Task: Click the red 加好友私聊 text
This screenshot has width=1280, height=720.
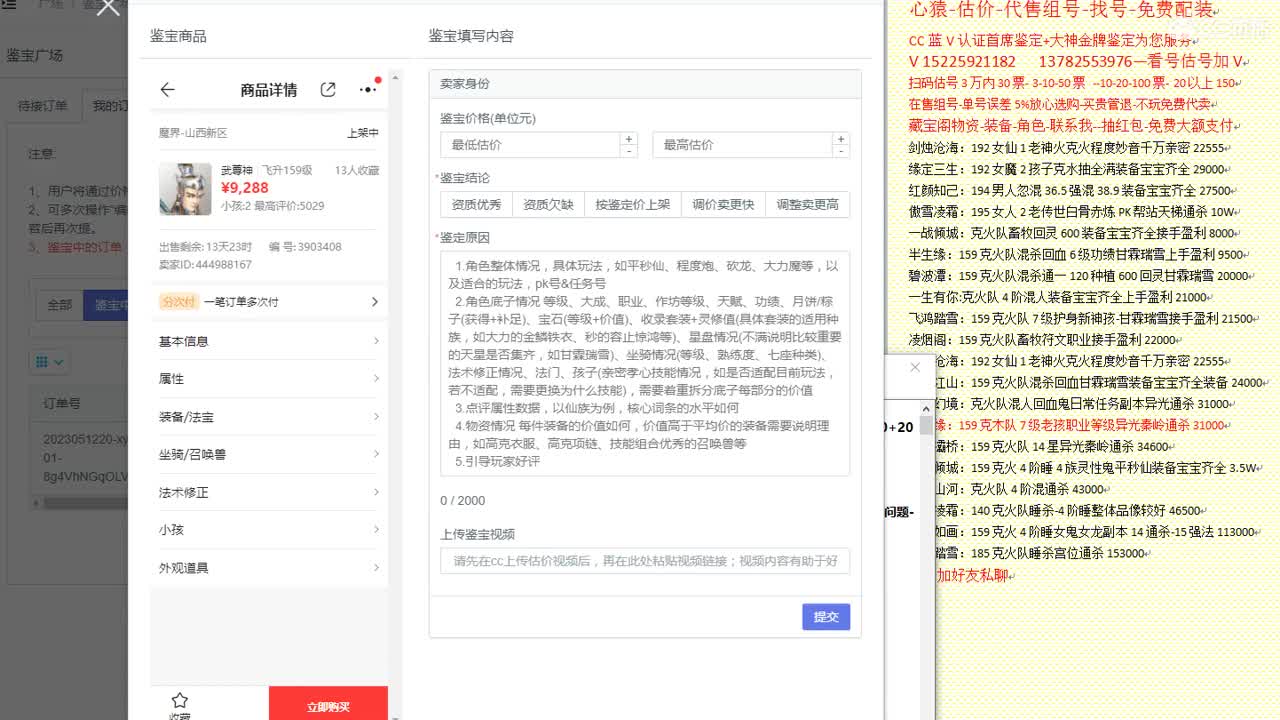Action: coord(972,575)
